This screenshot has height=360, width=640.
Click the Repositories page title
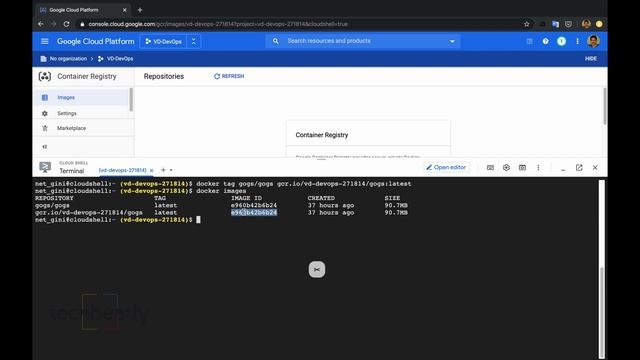(x=164, y=76)
